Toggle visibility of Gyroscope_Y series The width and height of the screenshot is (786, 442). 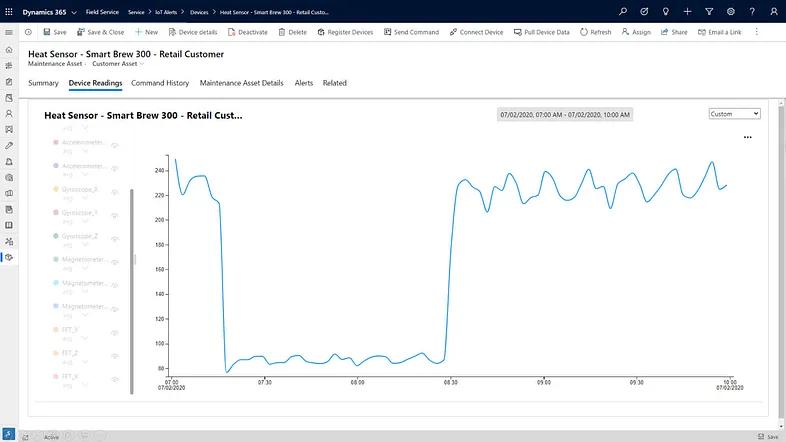coord(115,215)
